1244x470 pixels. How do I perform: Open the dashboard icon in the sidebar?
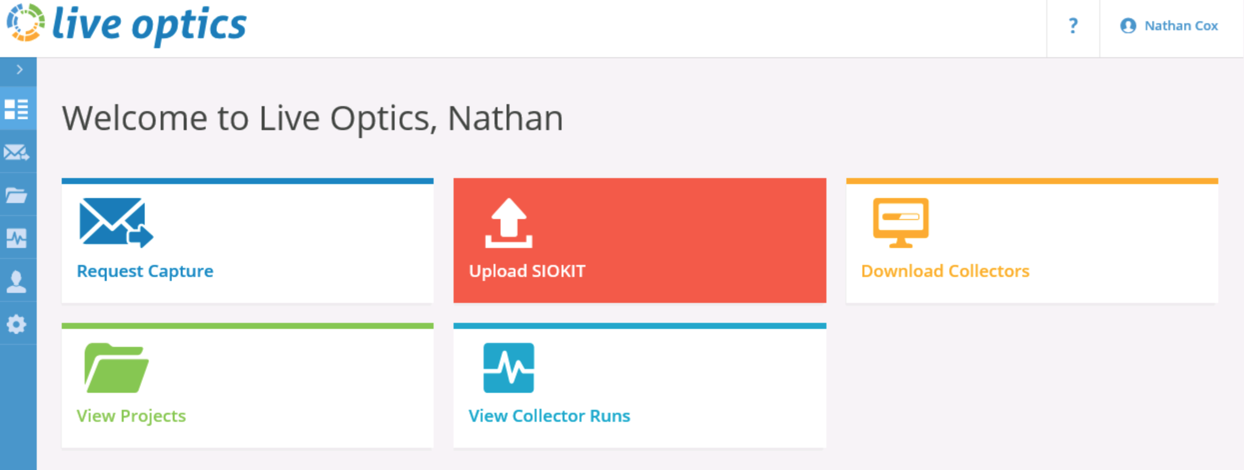pos(17,109)
